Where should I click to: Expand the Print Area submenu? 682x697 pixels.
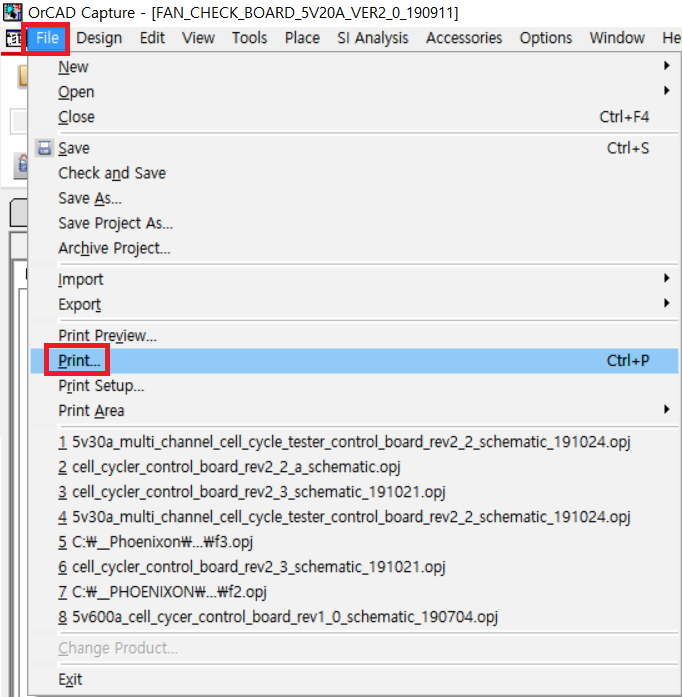click(354, 410)
